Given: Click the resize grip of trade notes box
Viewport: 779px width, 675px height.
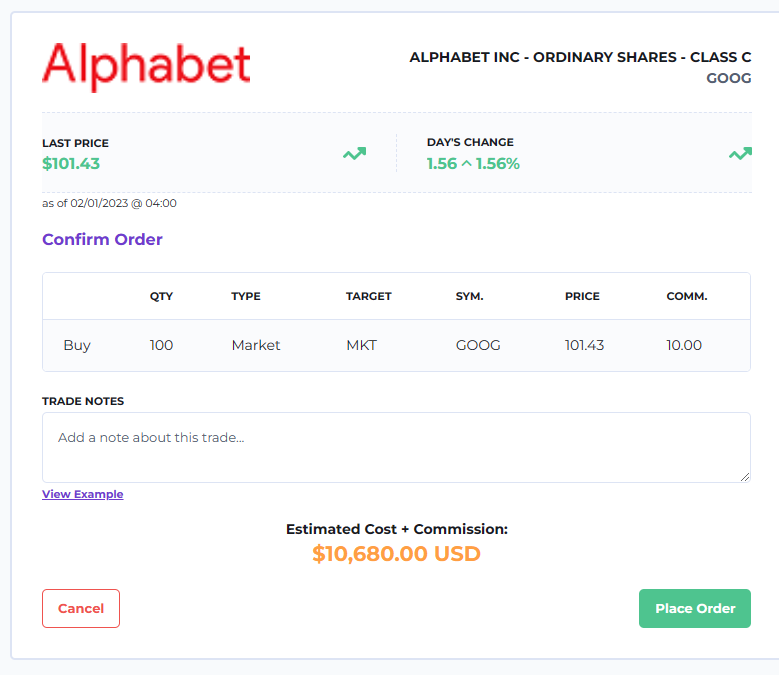Looking at the screenshot, I should [745, 477].
